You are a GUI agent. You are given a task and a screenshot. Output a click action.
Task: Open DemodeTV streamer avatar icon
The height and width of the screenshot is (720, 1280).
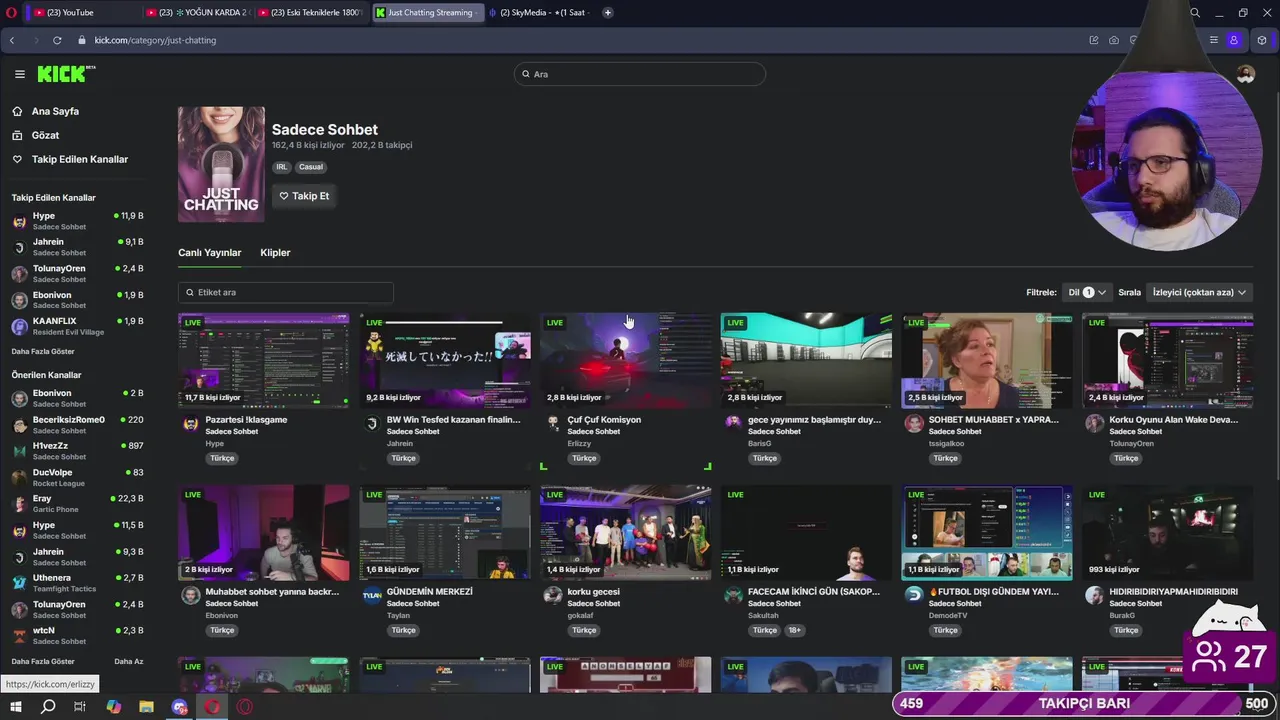(913, 594)
